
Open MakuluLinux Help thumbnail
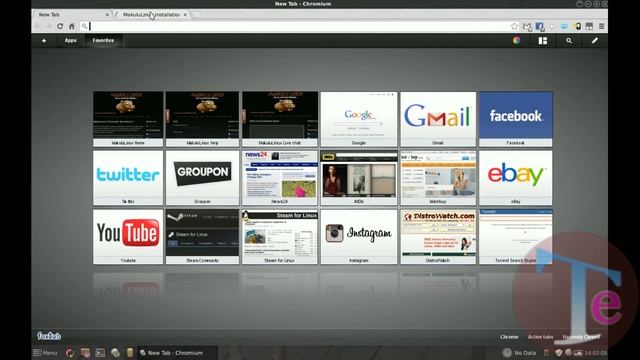(202, 119)
